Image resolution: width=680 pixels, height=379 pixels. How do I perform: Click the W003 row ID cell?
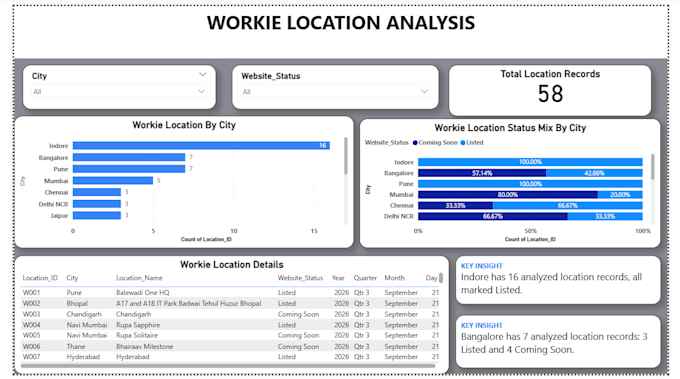pyautogui.click(x=31, y=314)
